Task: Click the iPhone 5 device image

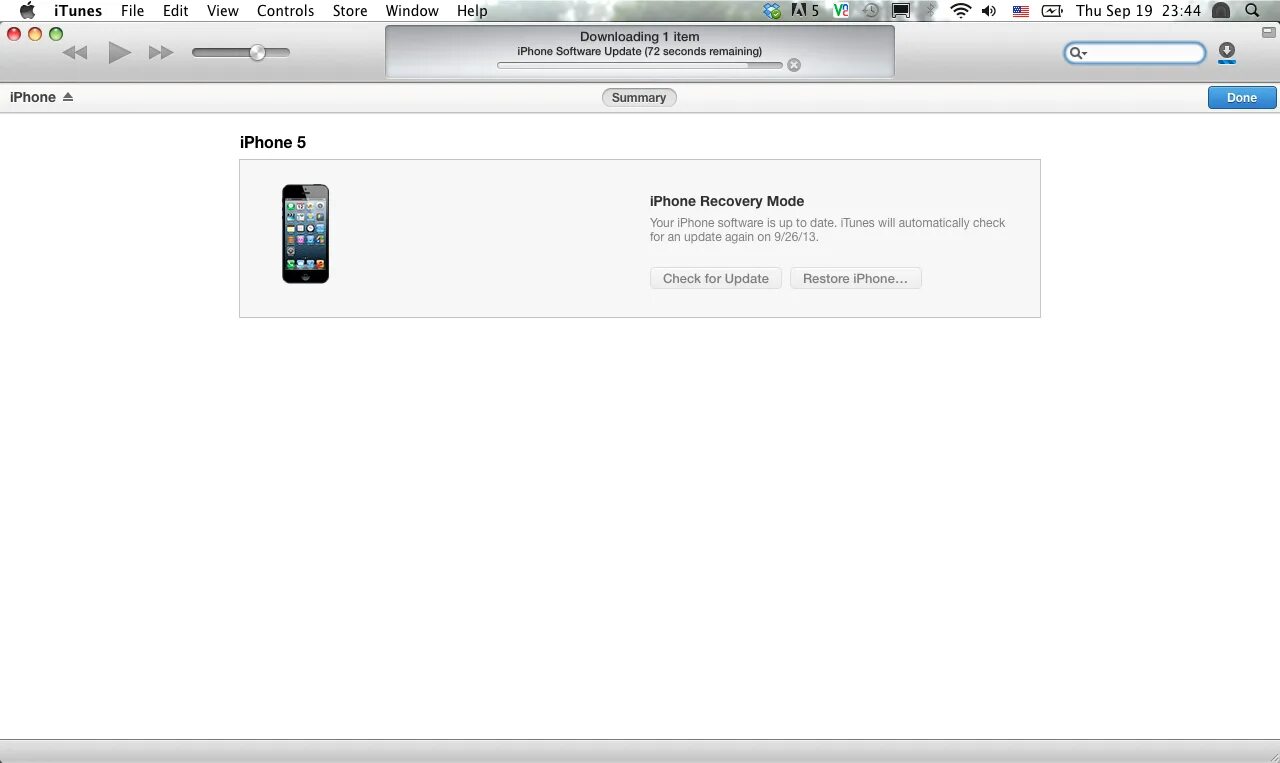Action: click(x=305, y=233)
